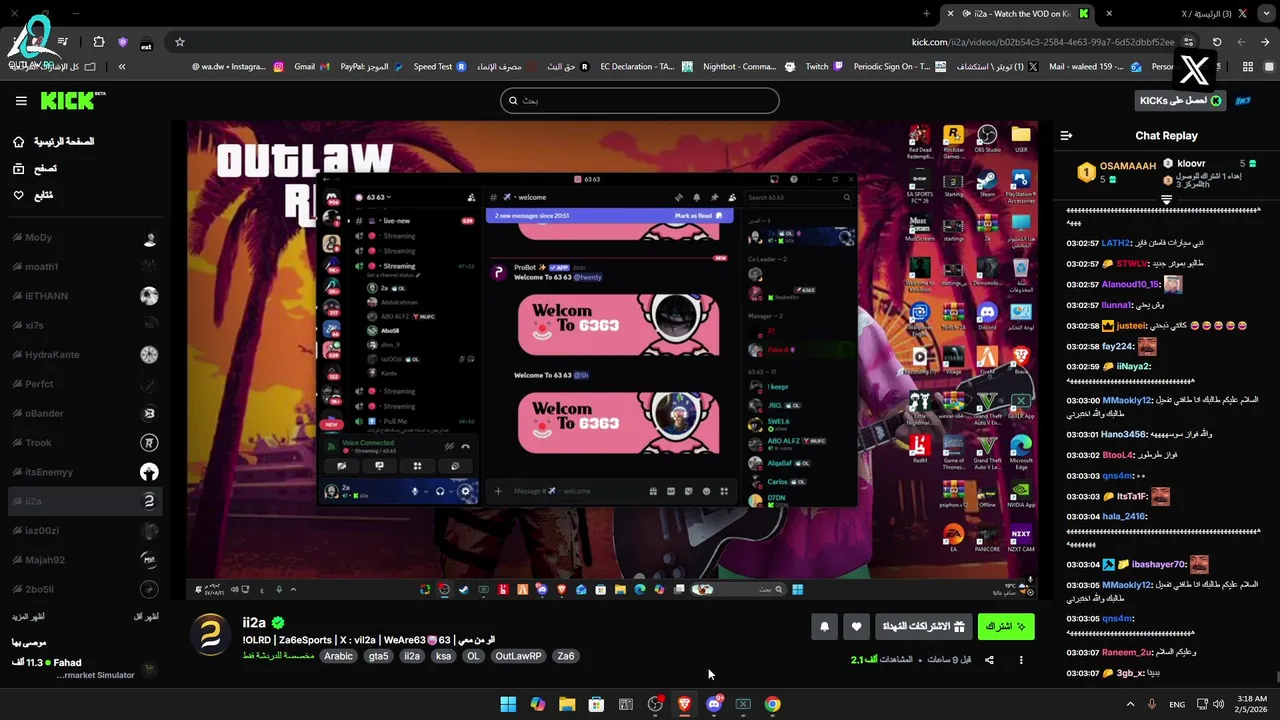Open MoDy channel in sidebar
This screenshot has width=1280, height=720.
(x=84, y=238)
